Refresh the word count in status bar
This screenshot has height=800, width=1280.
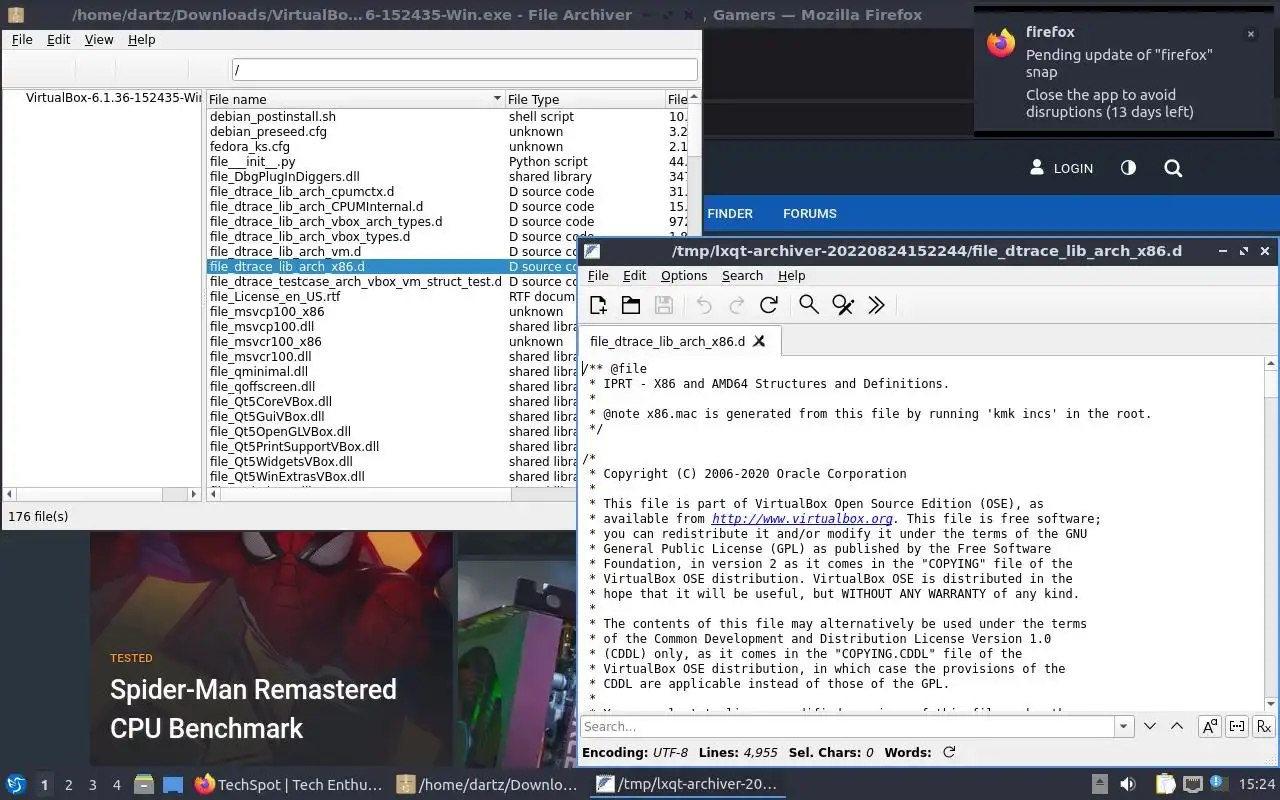click(949, 752)
